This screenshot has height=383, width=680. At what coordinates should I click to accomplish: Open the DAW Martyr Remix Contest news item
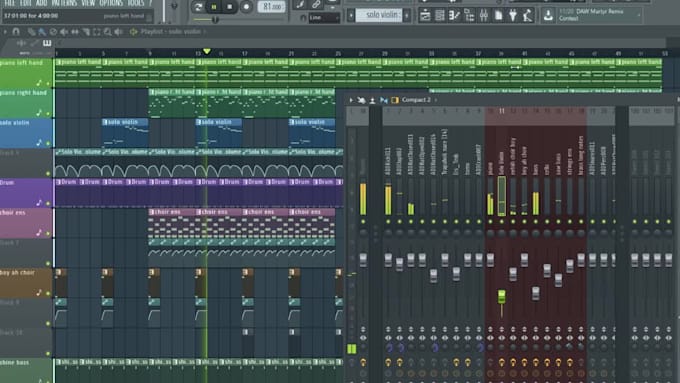click(598, 15)
